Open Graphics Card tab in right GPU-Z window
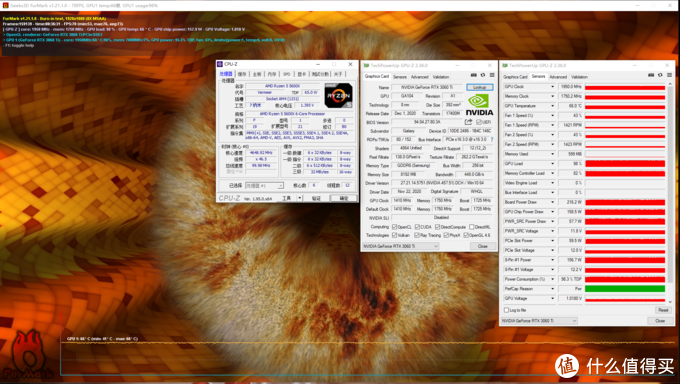Viewport: 680px width, 384px height. coord(515,77)
